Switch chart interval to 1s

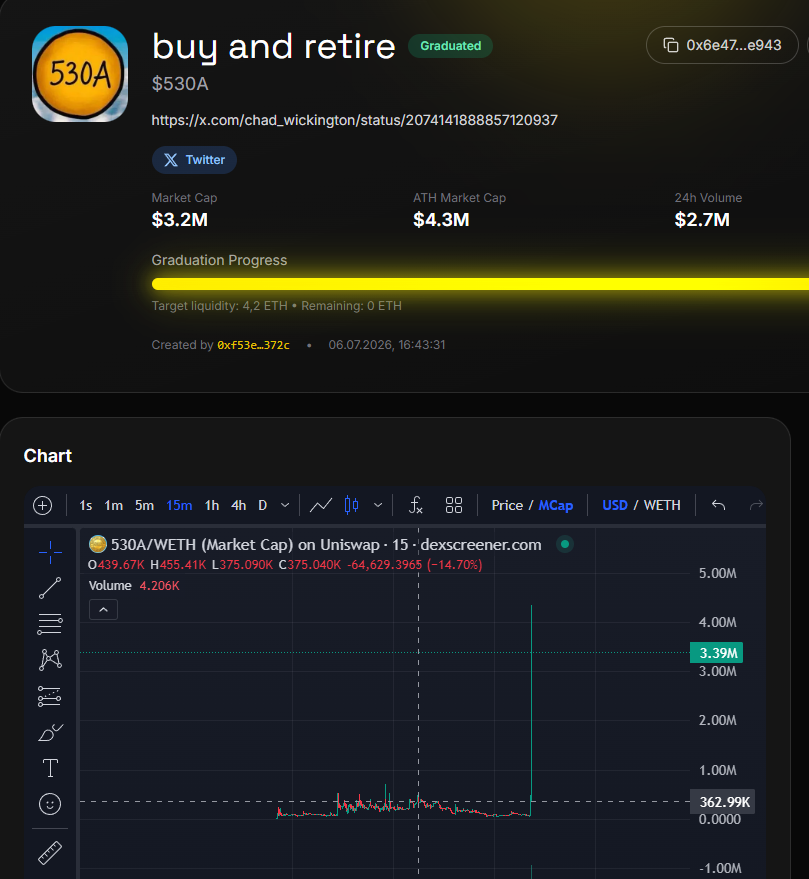86,505
